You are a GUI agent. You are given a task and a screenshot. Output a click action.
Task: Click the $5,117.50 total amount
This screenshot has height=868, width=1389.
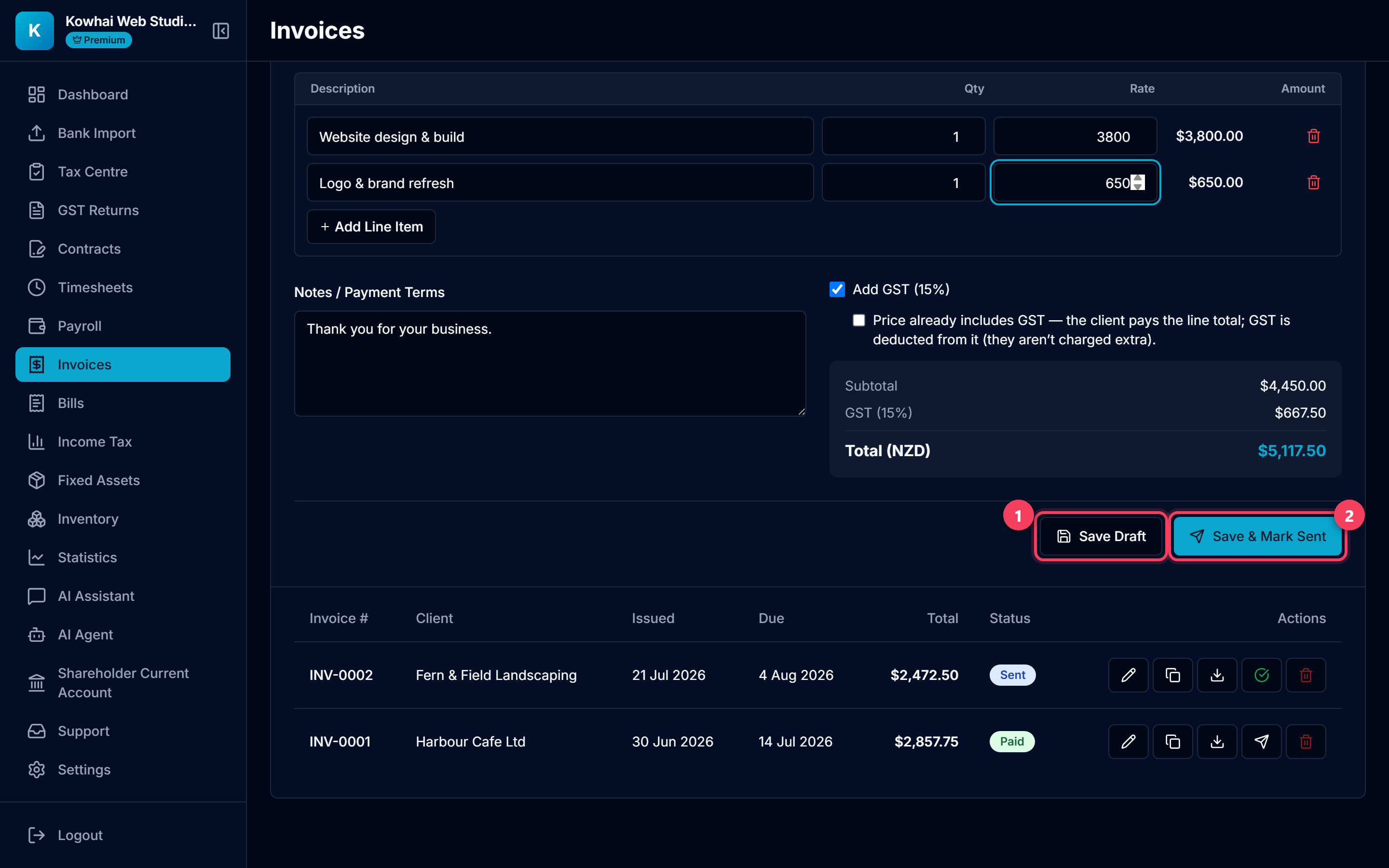pos(1292,451)
